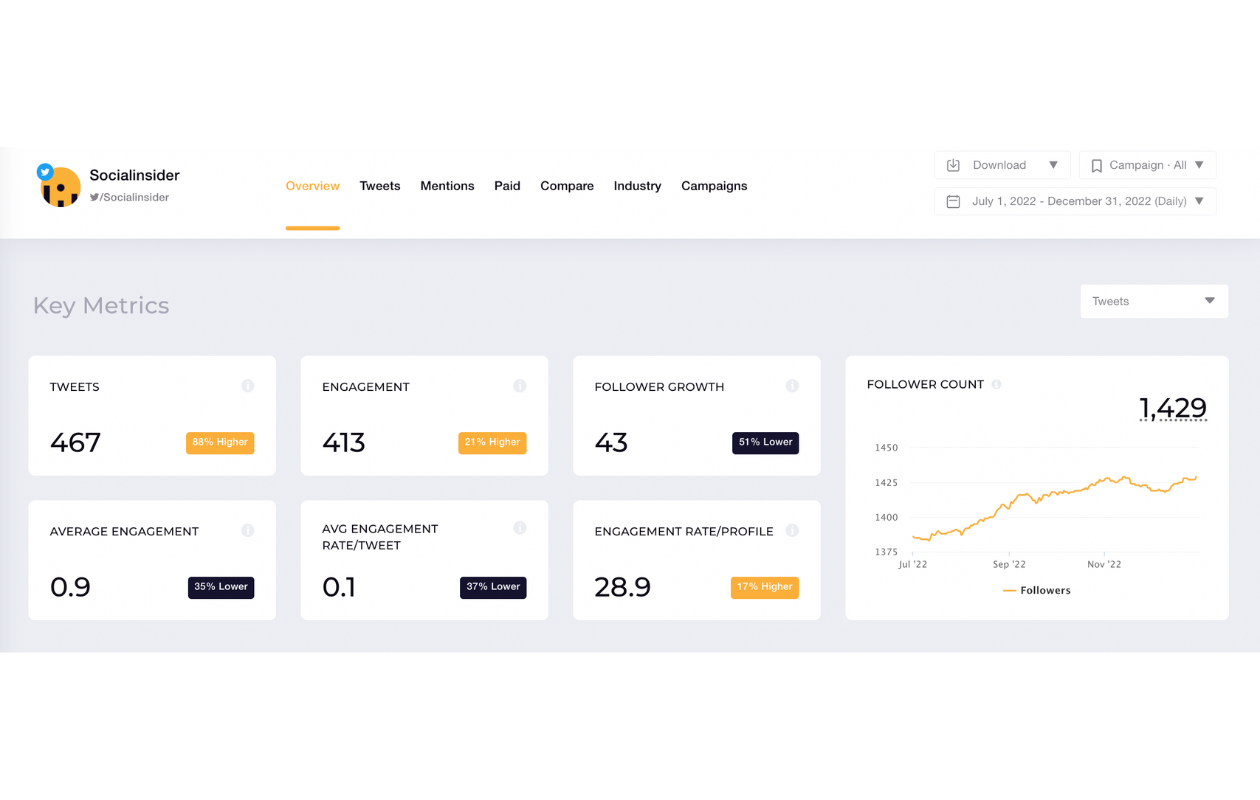Screen dimensions: 1260x800
Task: Click the July 1 – December 31 date text
Action: point(1079,201)
